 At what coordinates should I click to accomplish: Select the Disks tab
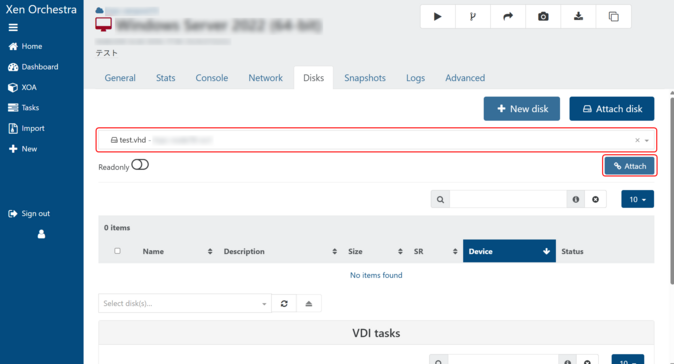[313, 78]
